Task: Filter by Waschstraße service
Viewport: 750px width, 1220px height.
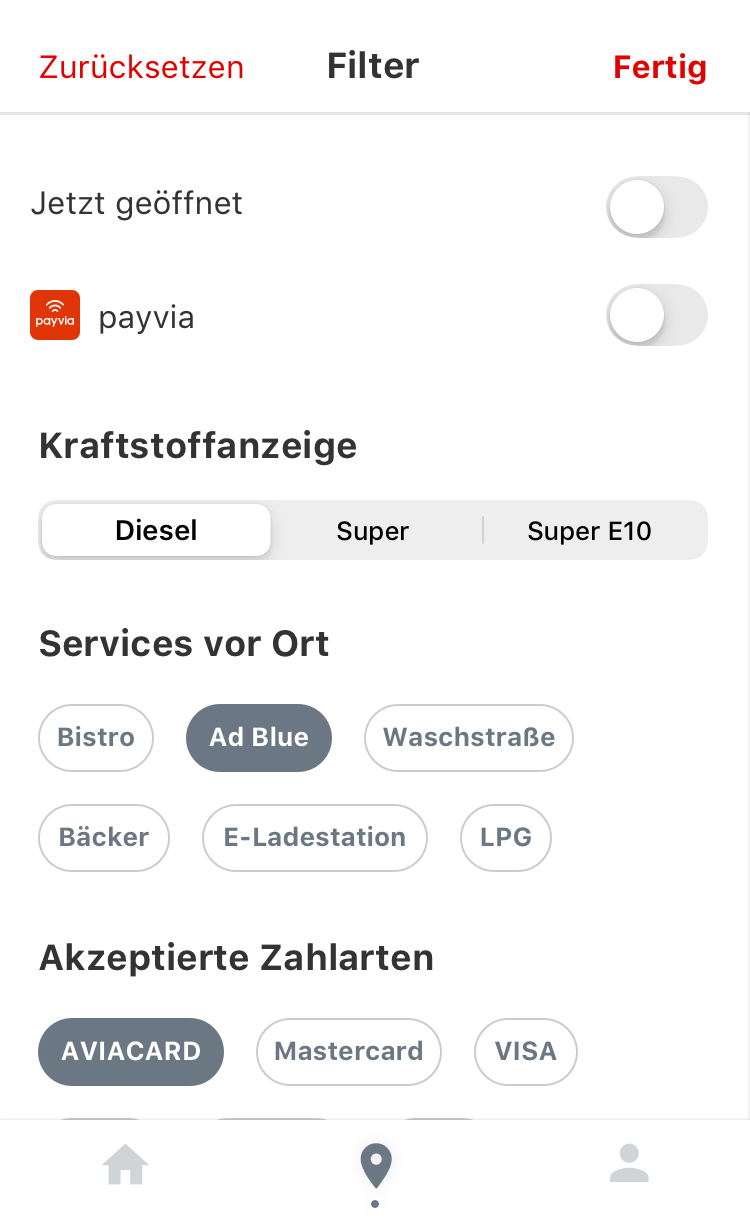Action: pos(469,738)
